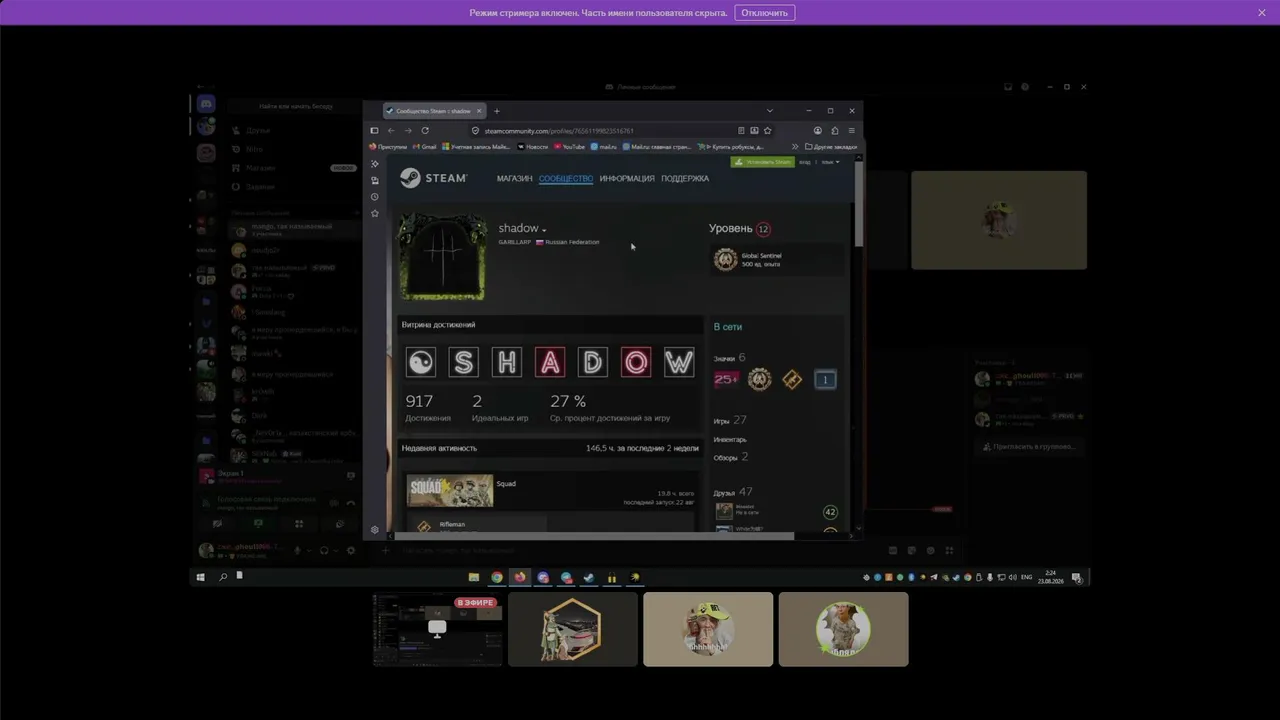The image size is (1280, 720).
Task: Open the browser extensions icon
Action: coord(835,131)
